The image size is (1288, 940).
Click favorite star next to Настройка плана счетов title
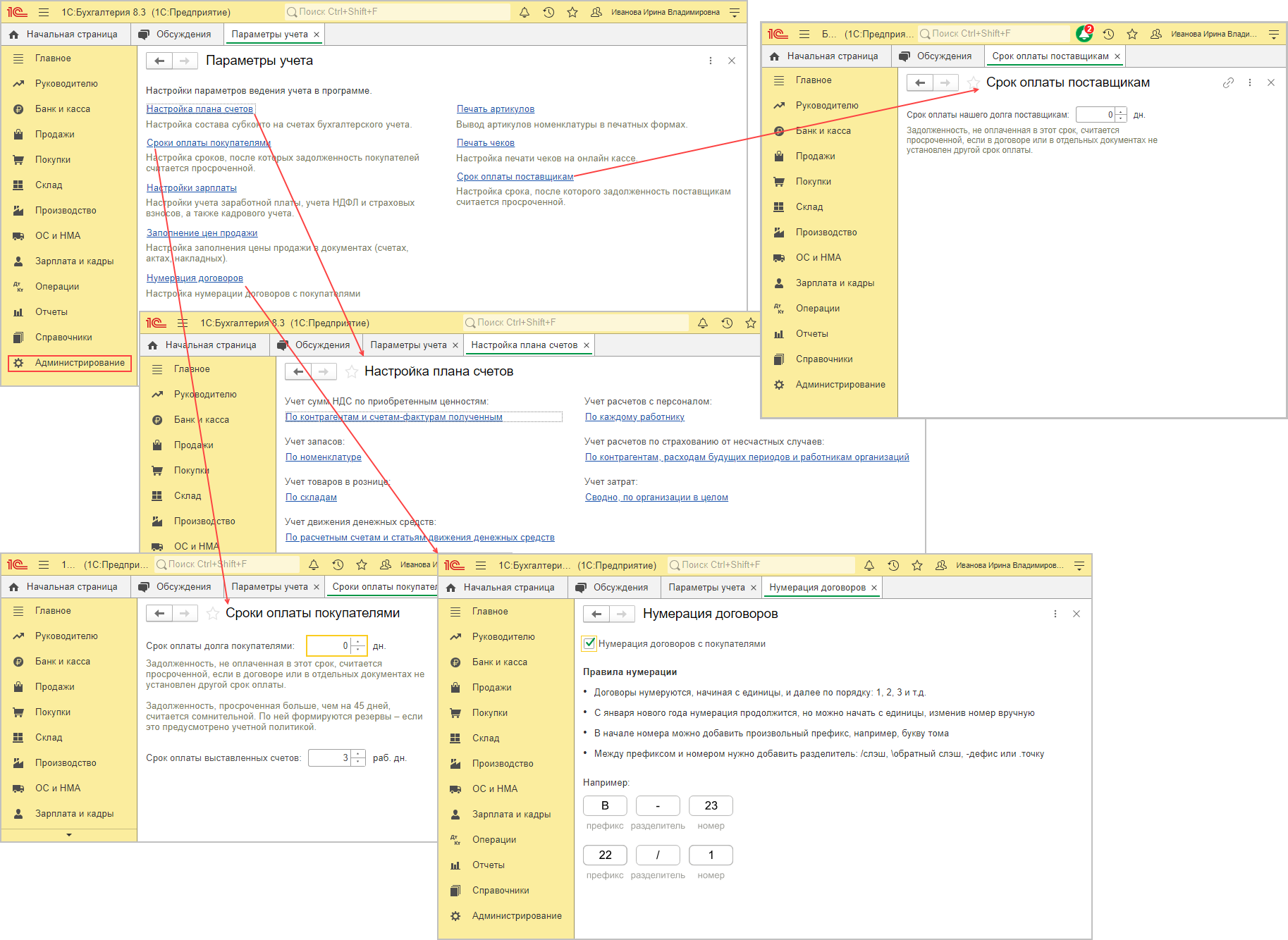pos(352,372)
